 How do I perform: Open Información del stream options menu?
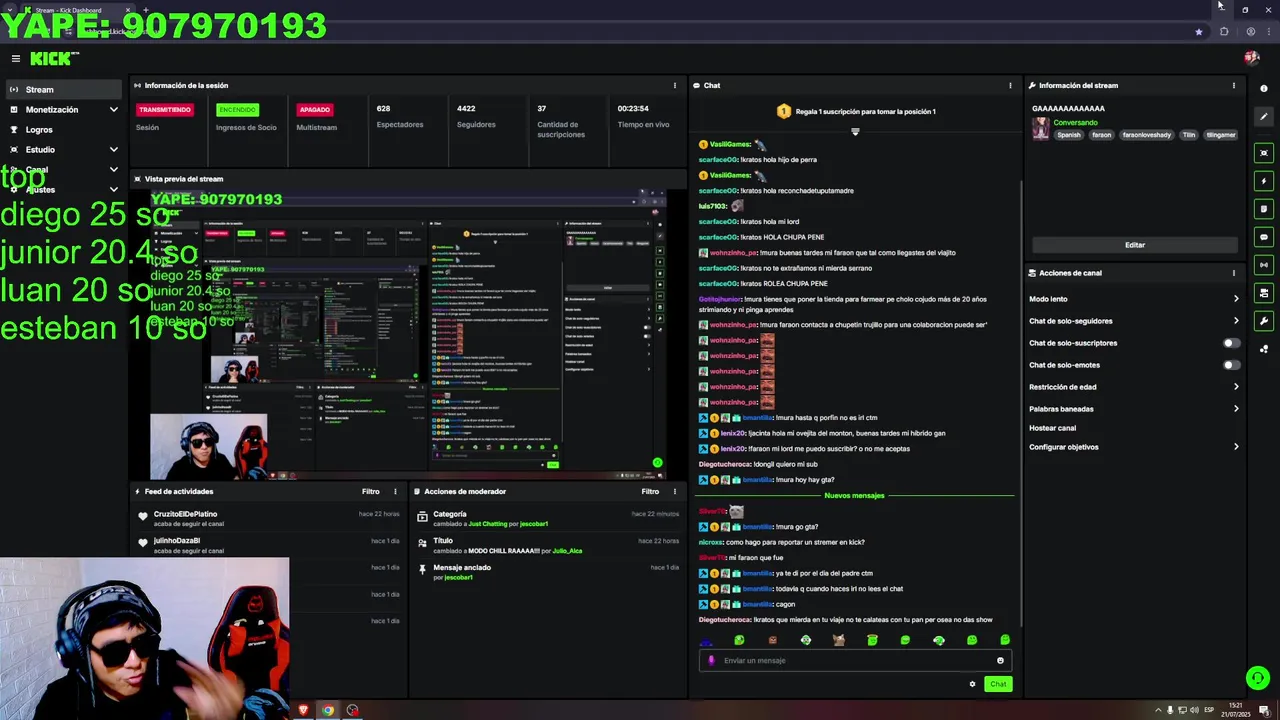pyautogui.click(x=1233, y=85)
